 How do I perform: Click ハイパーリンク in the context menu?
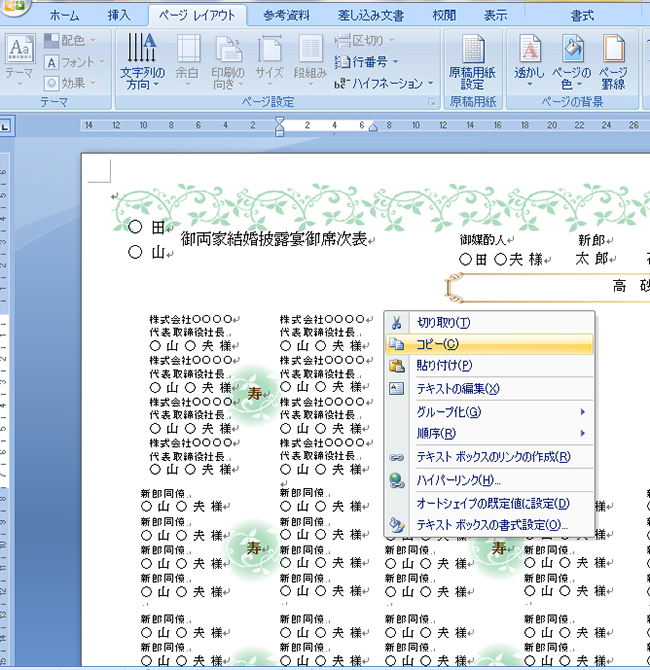click(x=458, y=480)
